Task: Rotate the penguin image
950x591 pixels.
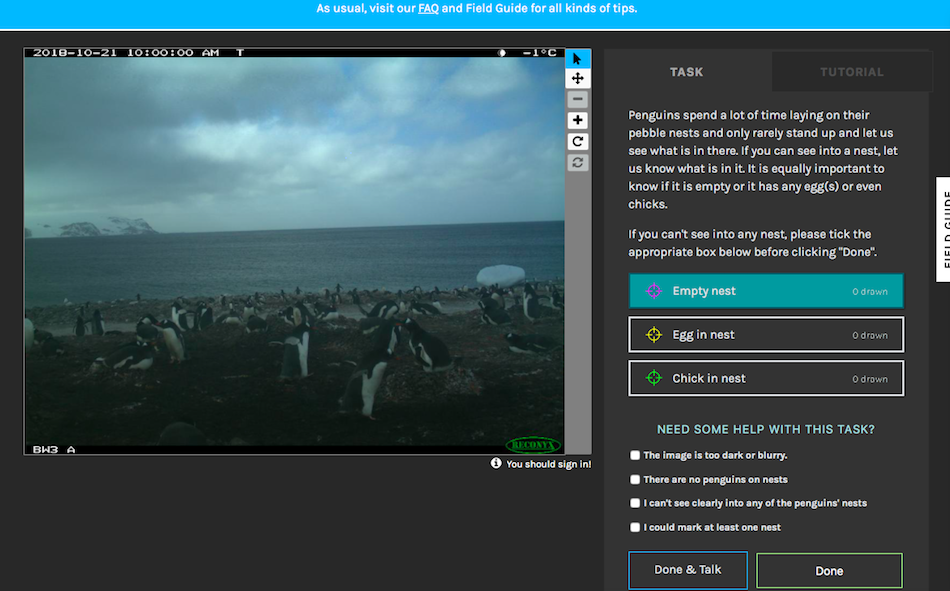Action: pyautogui.click(x=577, y=141)
